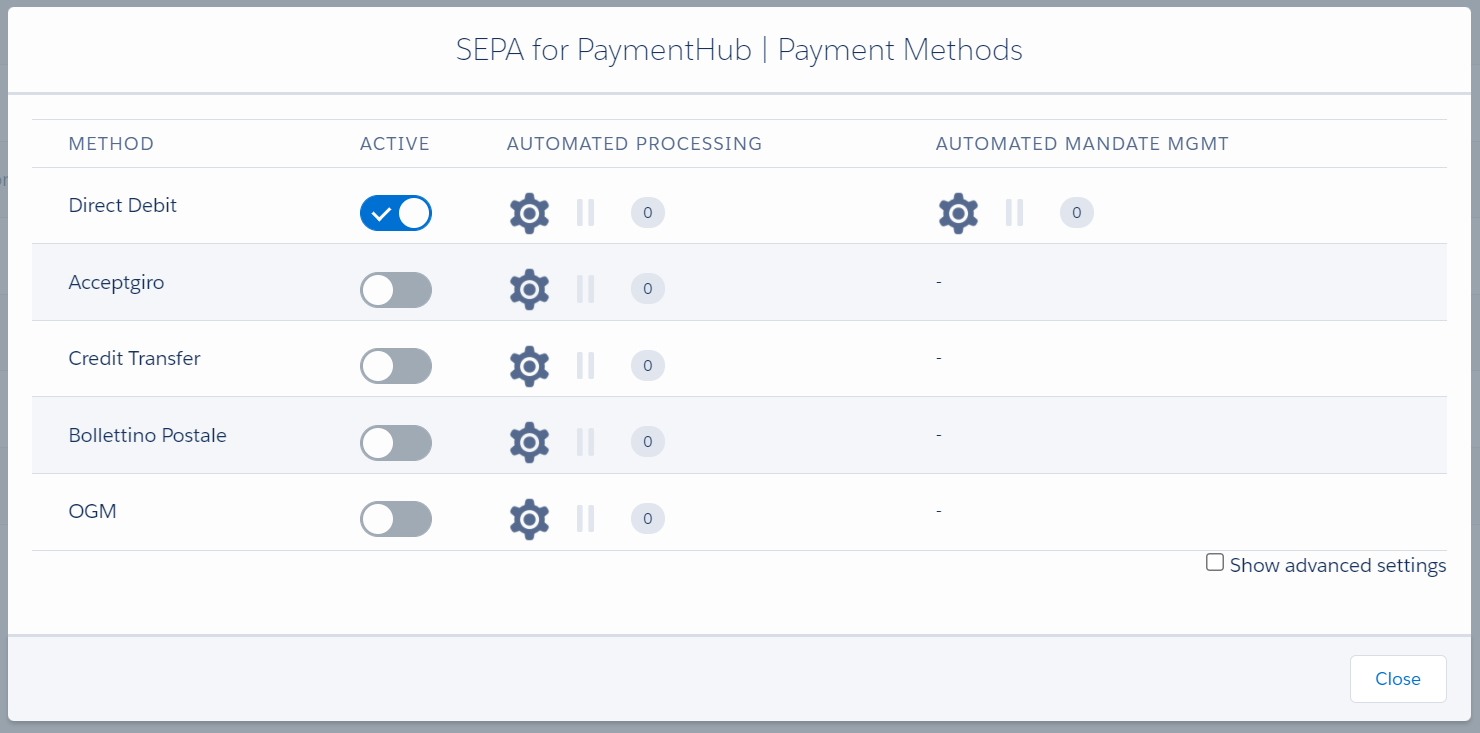
Task: Open Acceptgiro processing settings gear
Action: [529, 289]
